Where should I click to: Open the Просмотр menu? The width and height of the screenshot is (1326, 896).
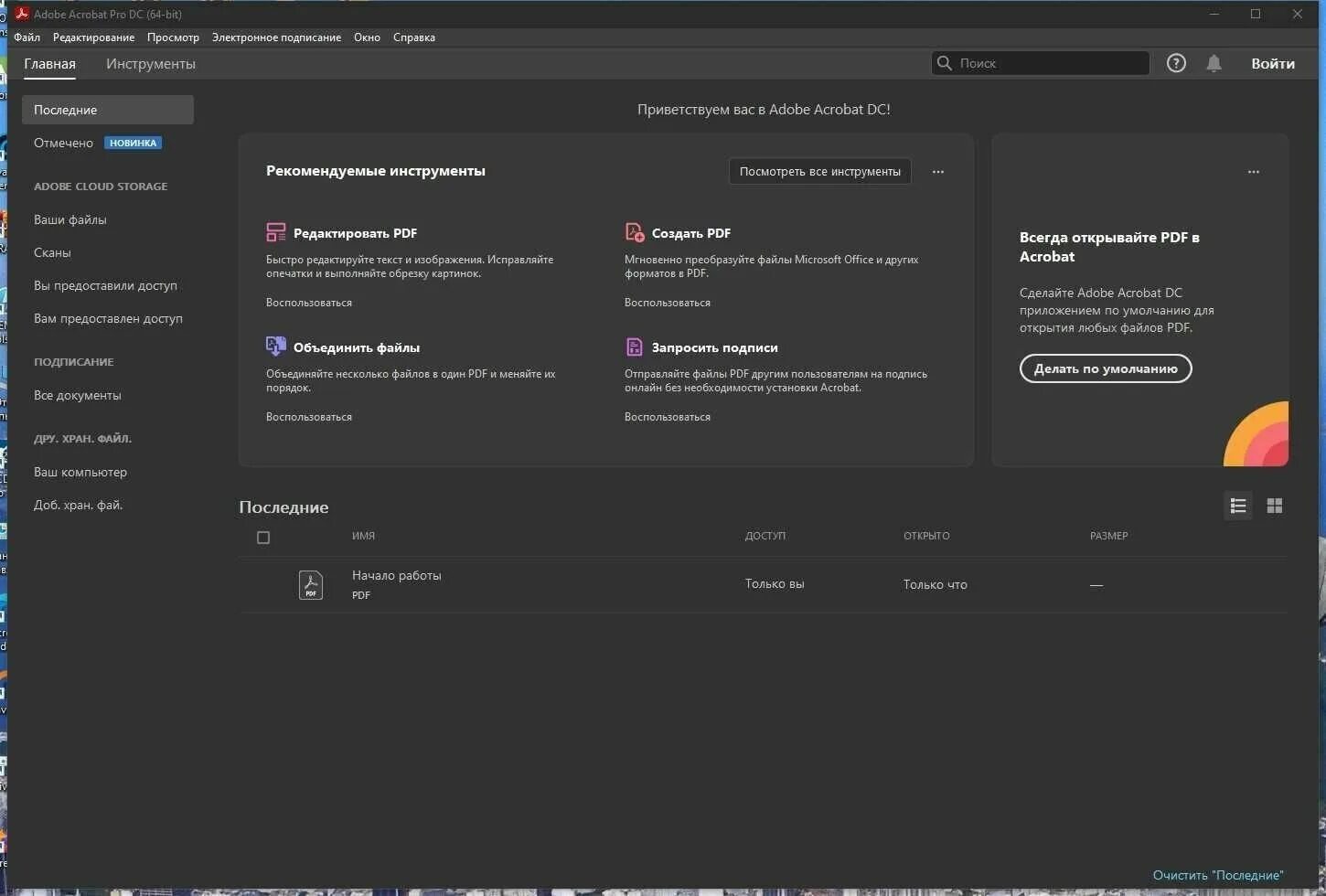tap(173, 37)
